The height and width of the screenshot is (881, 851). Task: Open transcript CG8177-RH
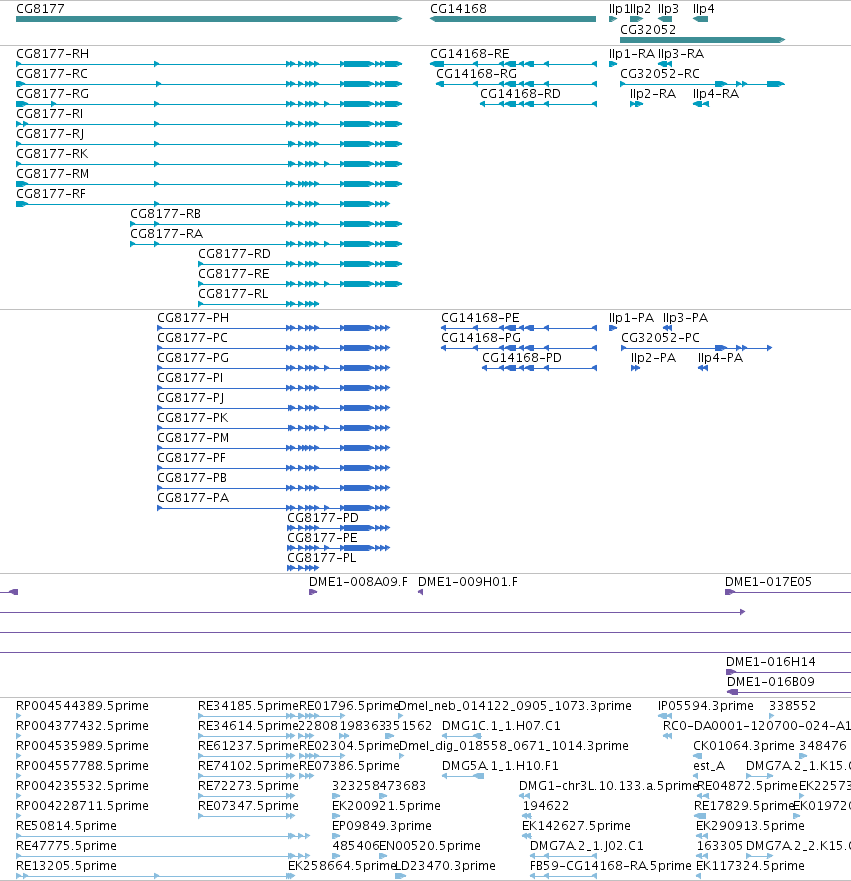52,54
